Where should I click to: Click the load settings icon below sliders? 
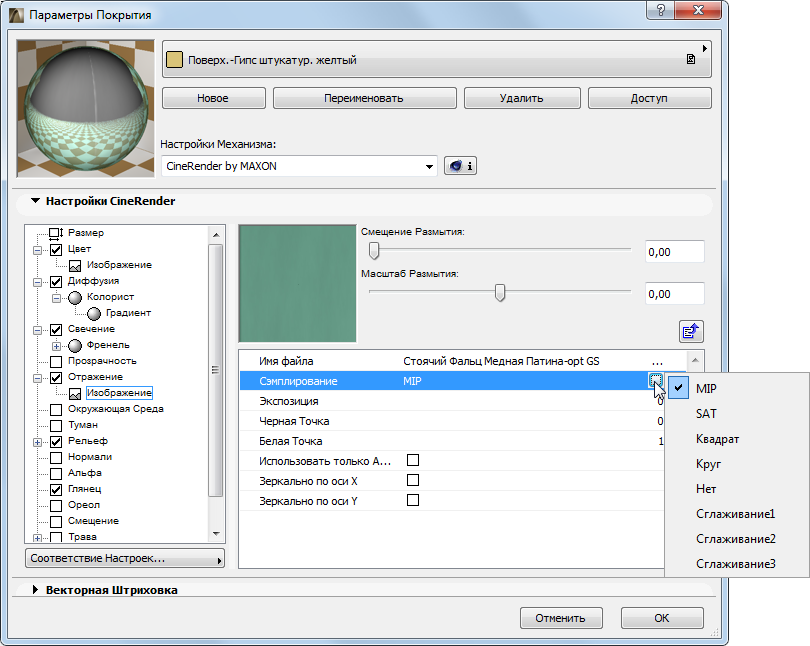point(691,332)
